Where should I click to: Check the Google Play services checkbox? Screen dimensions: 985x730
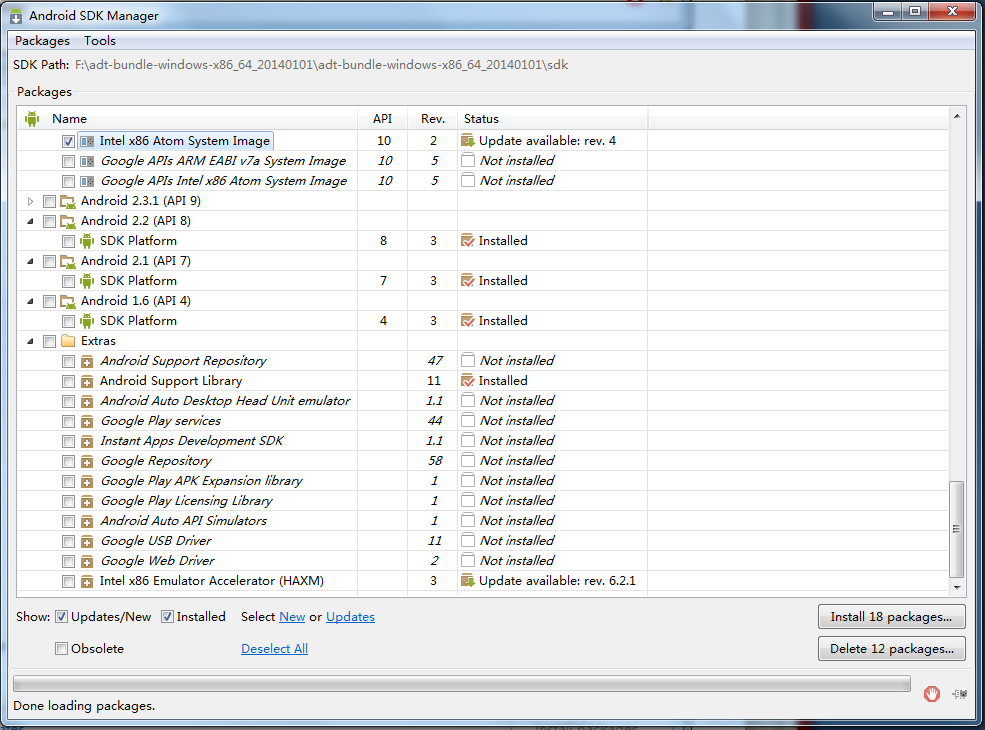[x=68, y=422]
